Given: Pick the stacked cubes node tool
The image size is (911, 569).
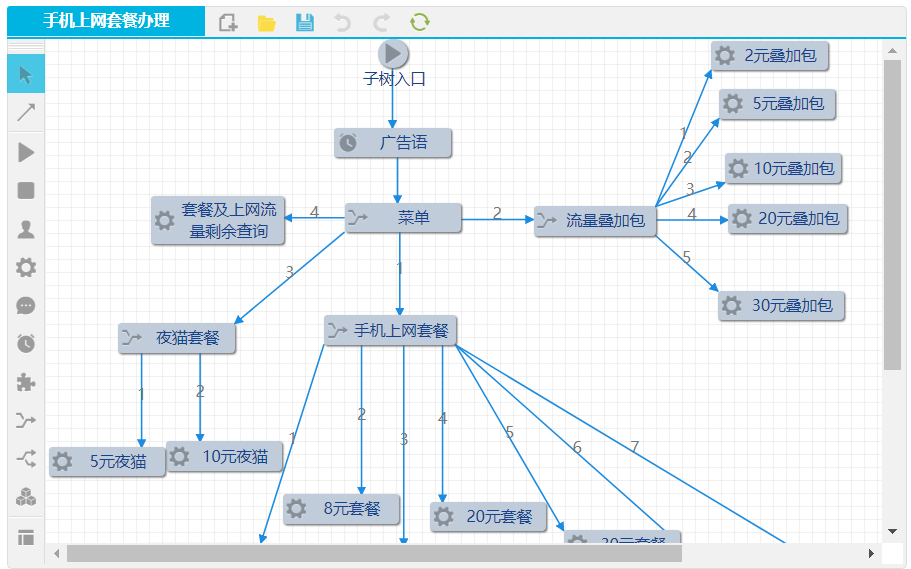Looking at the screenshot, I should [26, 497].
